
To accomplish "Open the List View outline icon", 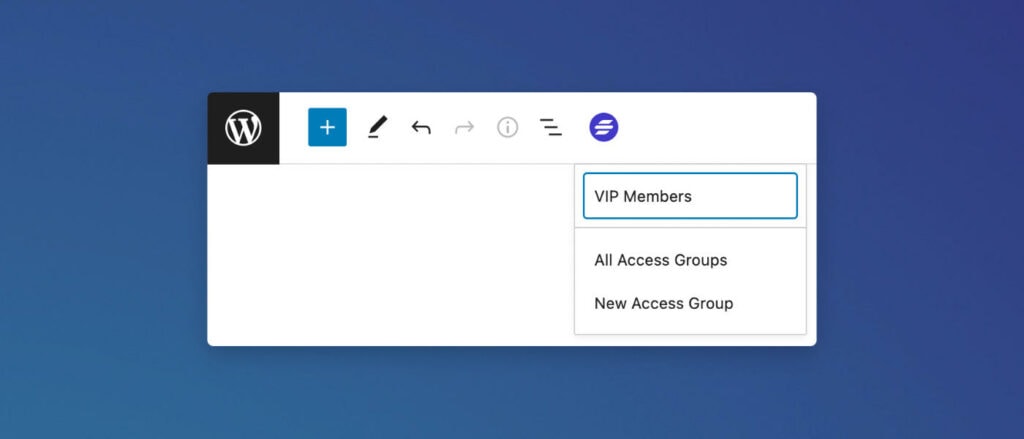I will [x=550, y=127].
